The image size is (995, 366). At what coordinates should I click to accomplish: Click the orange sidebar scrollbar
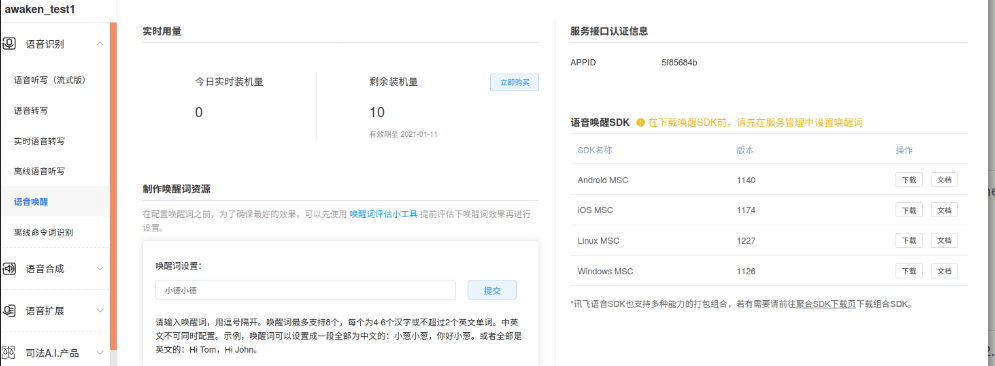(x=114, y=185)
